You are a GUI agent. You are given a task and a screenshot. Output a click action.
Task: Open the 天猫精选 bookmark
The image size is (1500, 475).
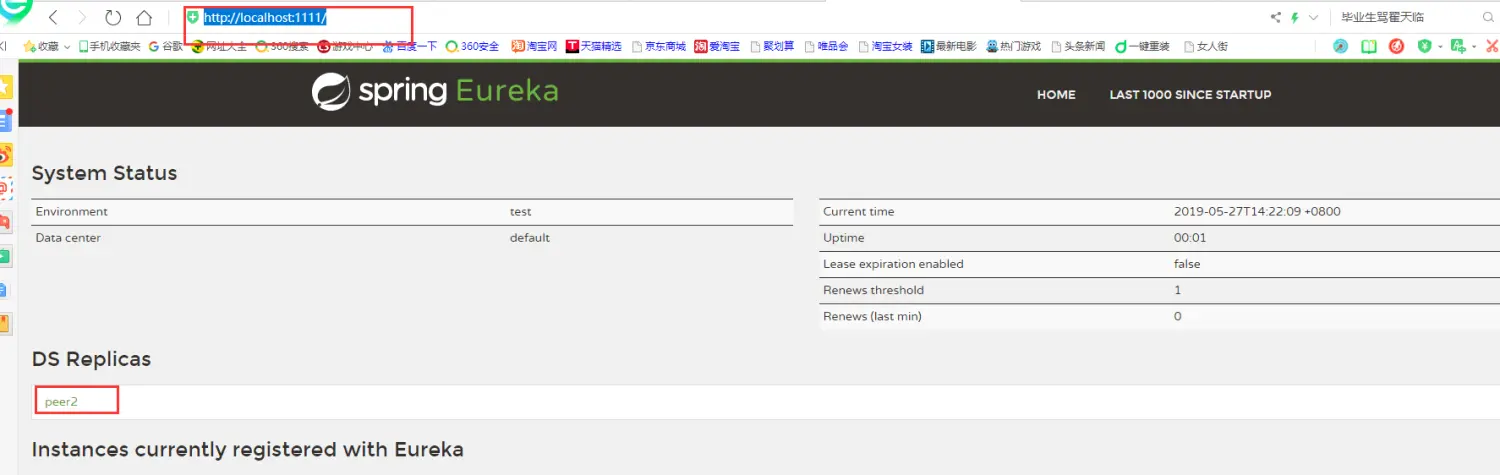click(x=593, y=46)
